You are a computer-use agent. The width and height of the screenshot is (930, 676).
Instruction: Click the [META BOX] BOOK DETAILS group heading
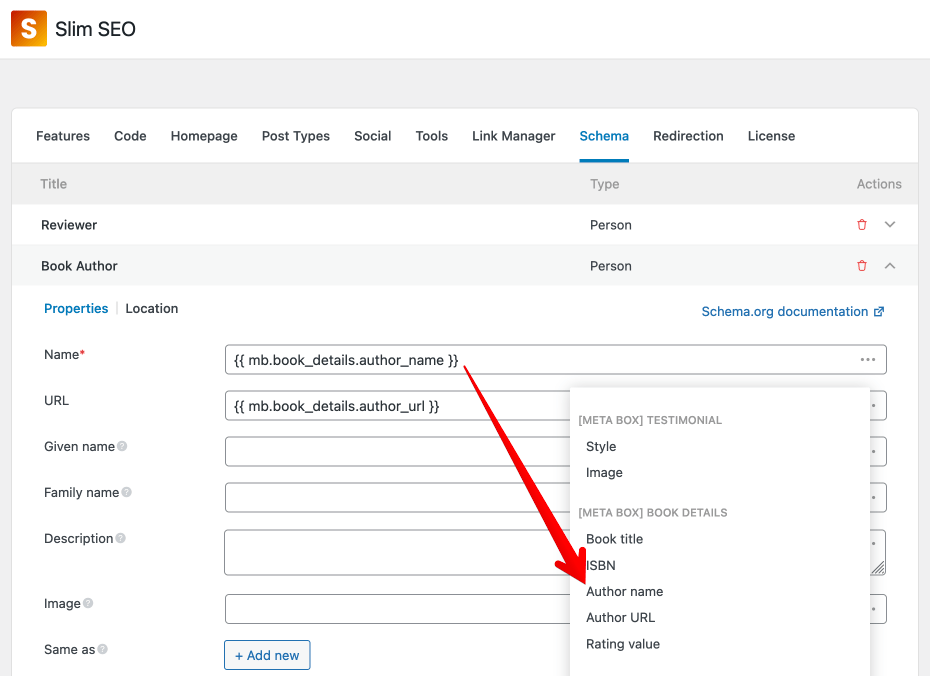(x=653, y=512)
